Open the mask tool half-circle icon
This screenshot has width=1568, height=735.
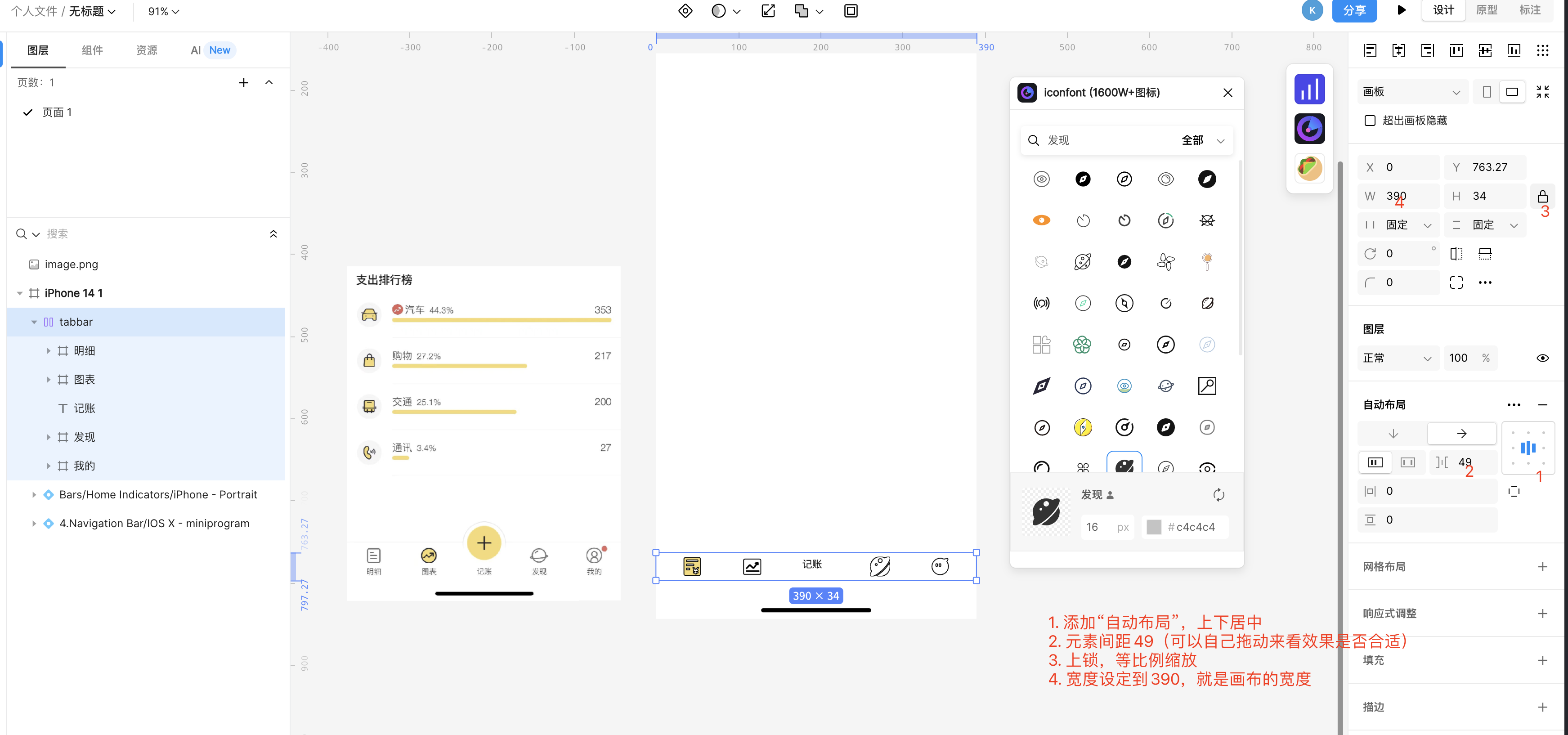tap(718, 11)
